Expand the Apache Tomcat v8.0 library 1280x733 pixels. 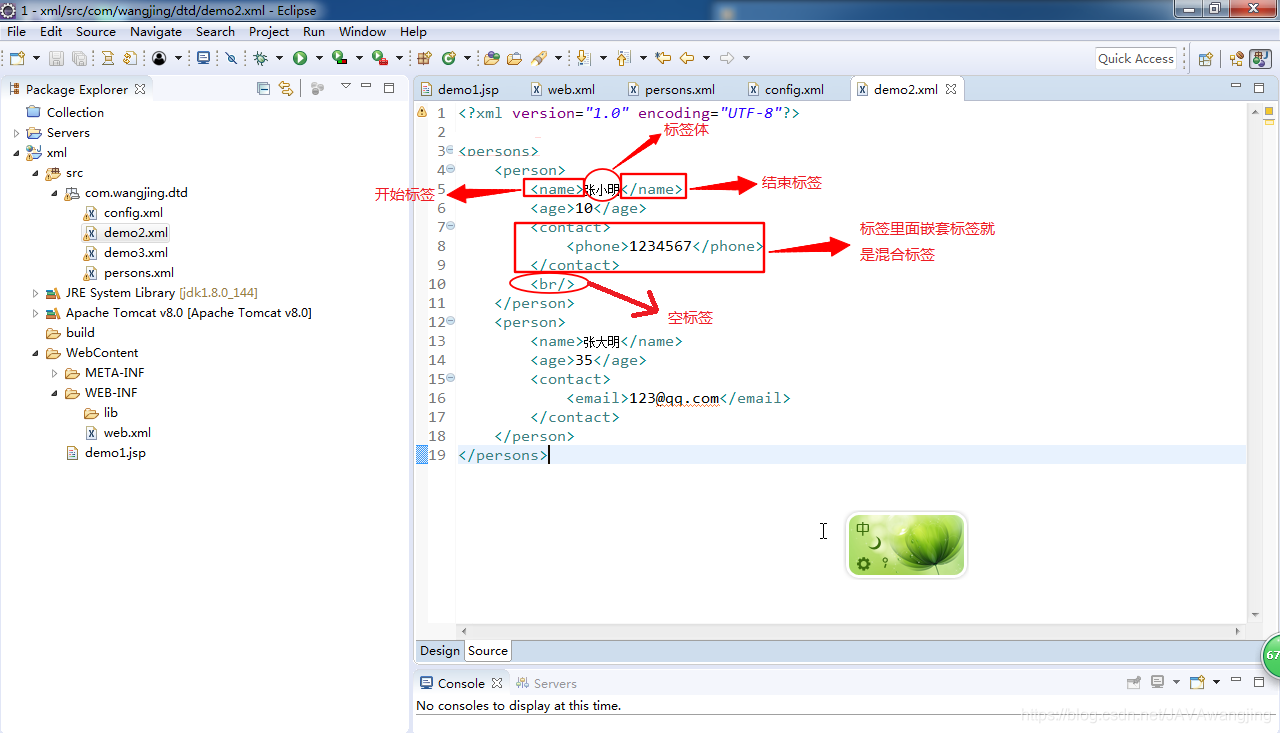tap(36, 313)
